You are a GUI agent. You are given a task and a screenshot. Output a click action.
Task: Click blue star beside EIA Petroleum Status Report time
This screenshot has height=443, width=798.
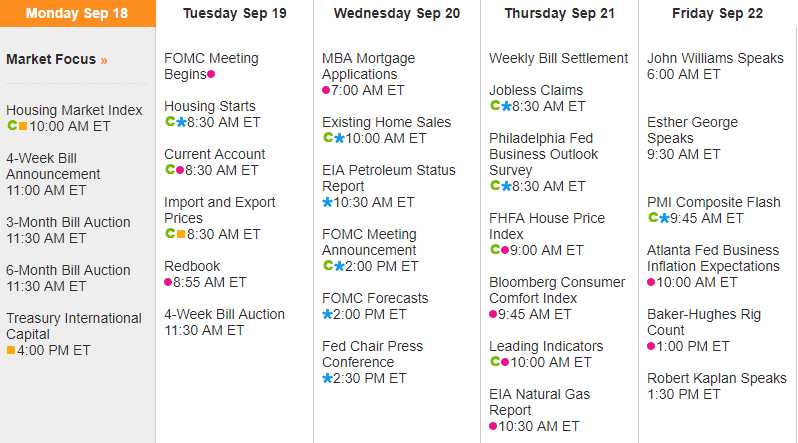(x=327, y=202)
